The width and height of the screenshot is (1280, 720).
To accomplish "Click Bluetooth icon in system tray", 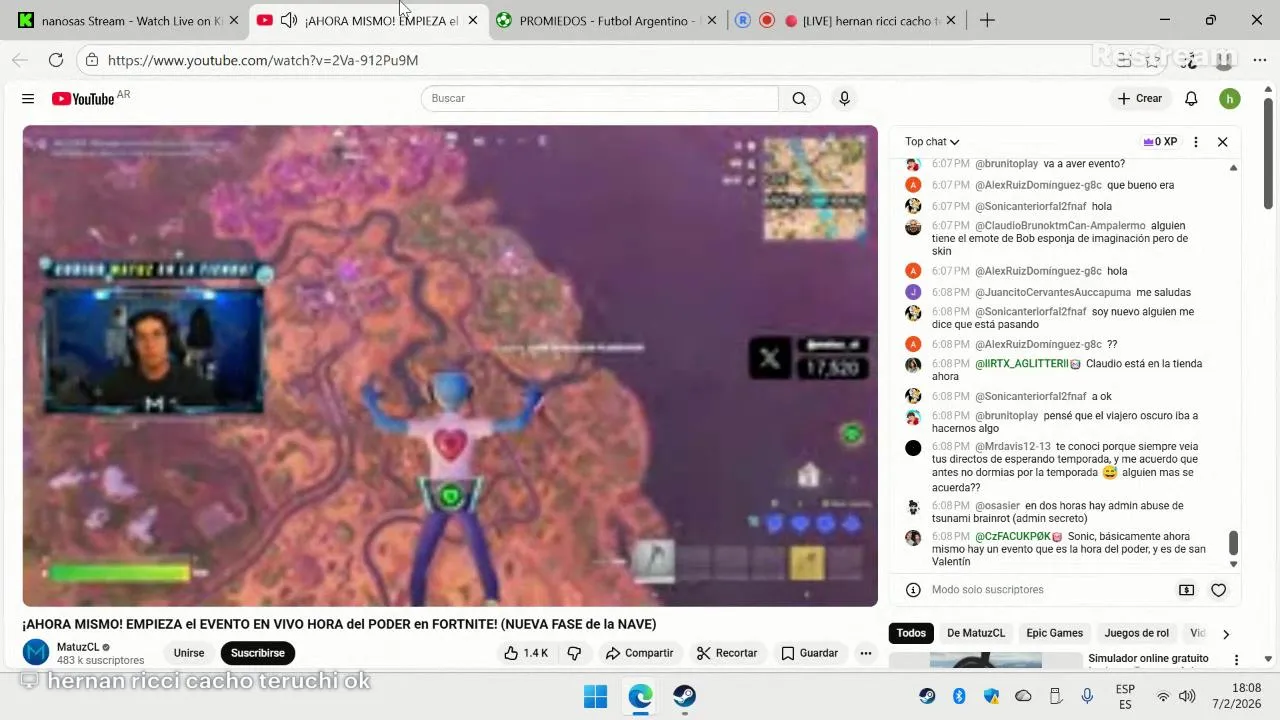I will click(959, 696).
